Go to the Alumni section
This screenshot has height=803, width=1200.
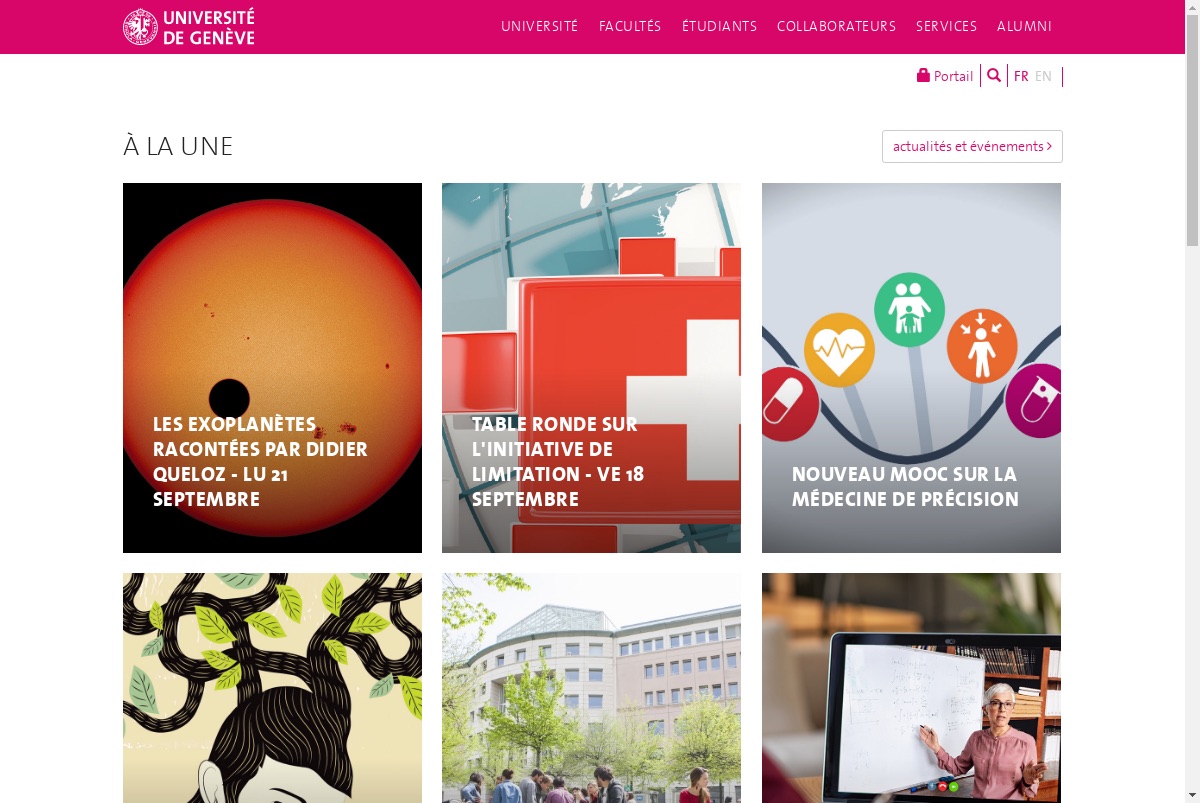coord(1024,27)
